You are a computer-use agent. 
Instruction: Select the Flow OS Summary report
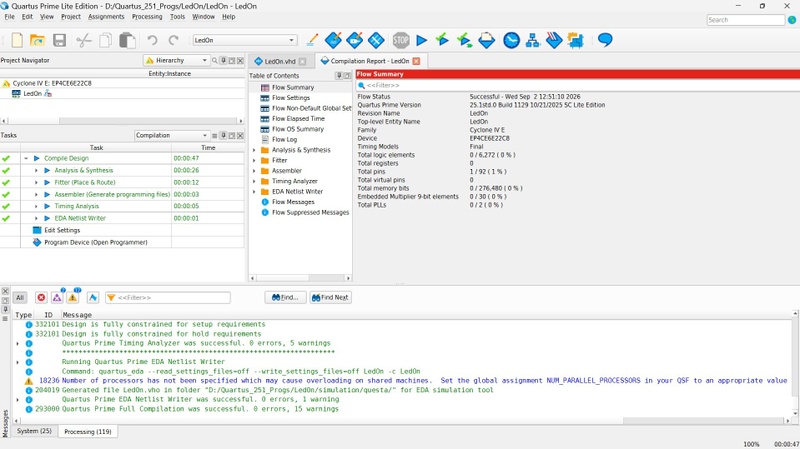[297, 129]
